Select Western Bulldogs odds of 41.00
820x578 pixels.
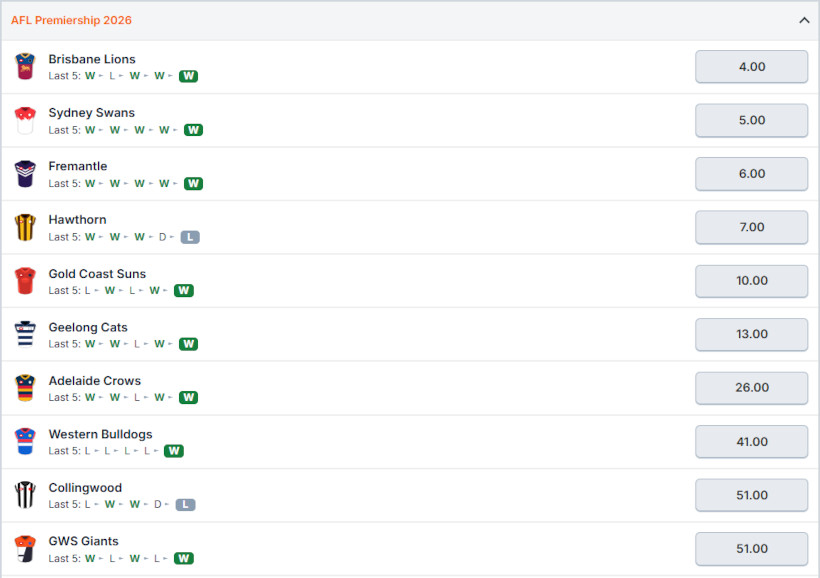pyautogui.click(x=751, y=441)
